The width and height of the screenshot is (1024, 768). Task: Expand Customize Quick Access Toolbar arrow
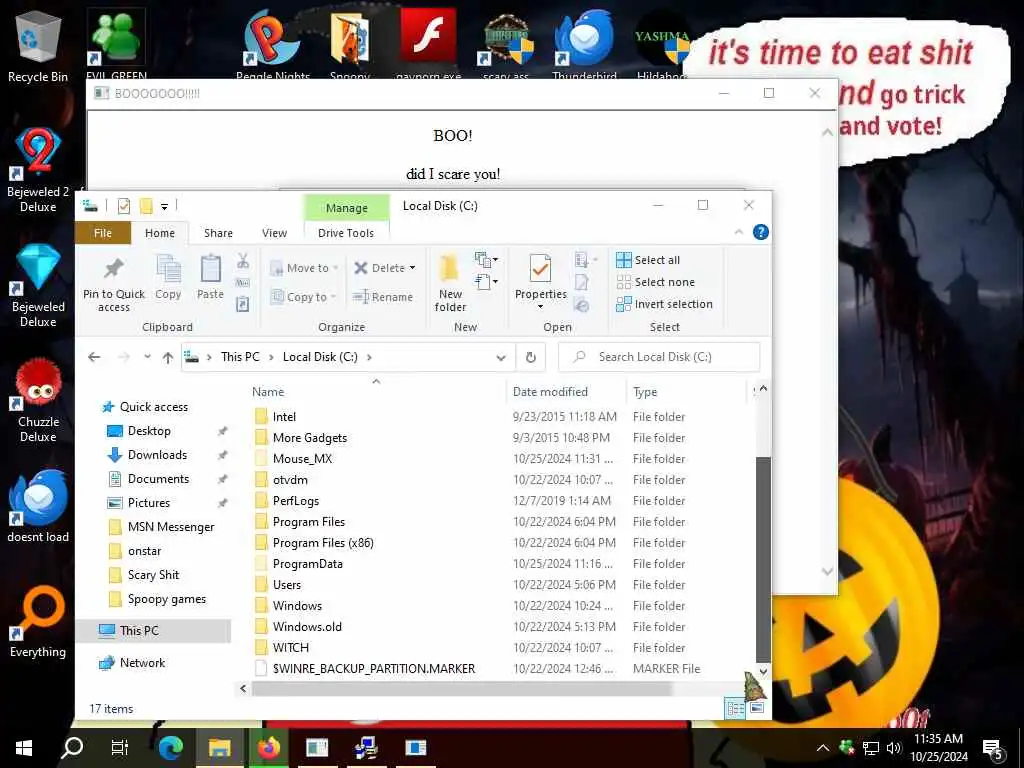click(165, 206)
